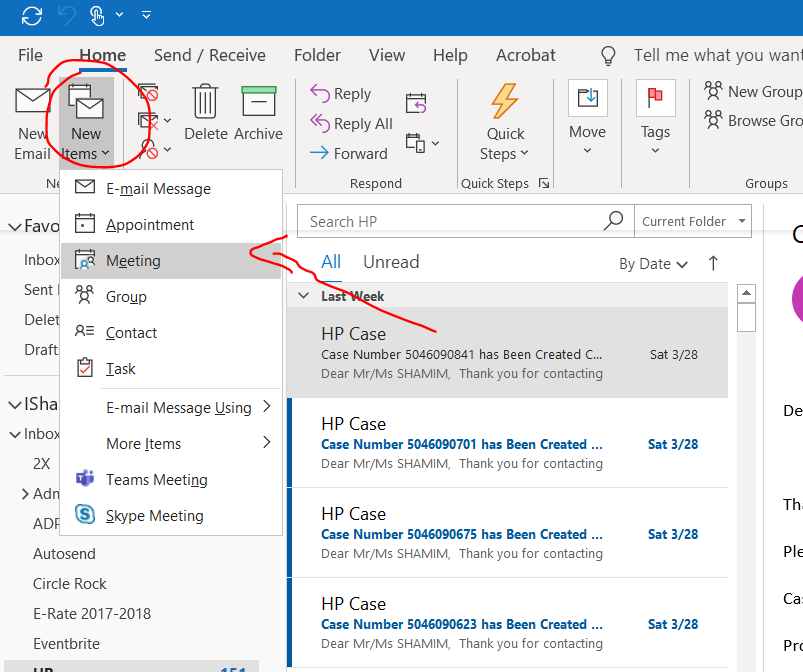
Task: Click the Archive icon
Action: point(259,101)
